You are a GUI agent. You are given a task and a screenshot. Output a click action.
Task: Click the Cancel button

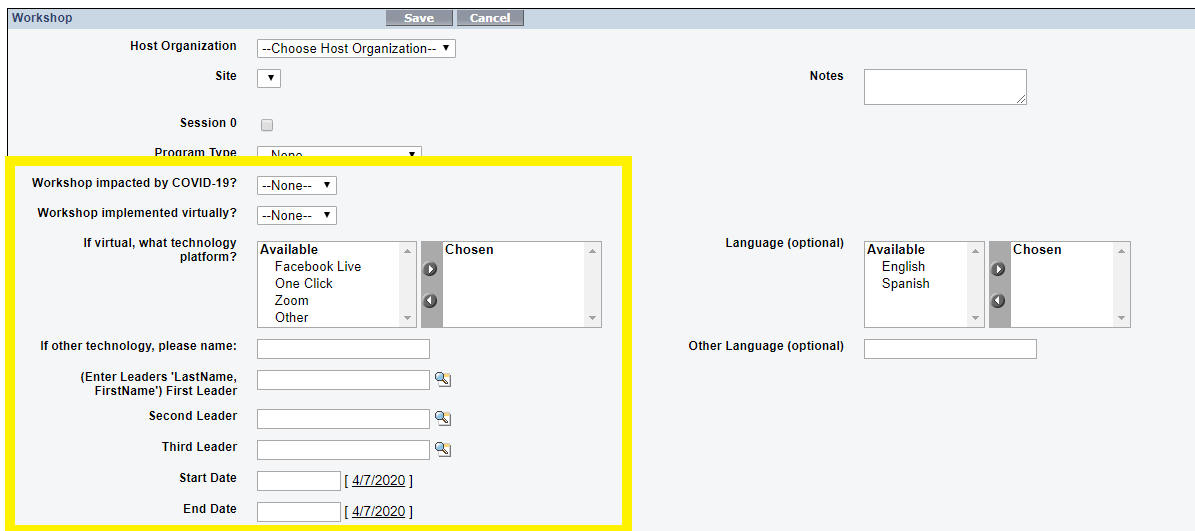click(x=490, y=18)
